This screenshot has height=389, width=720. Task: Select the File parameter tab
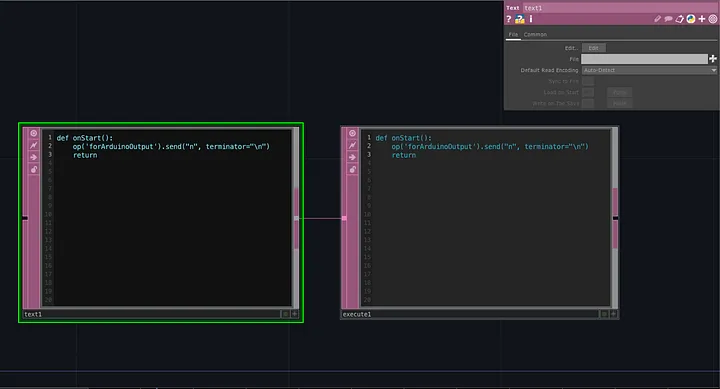[x=513, y=34]
